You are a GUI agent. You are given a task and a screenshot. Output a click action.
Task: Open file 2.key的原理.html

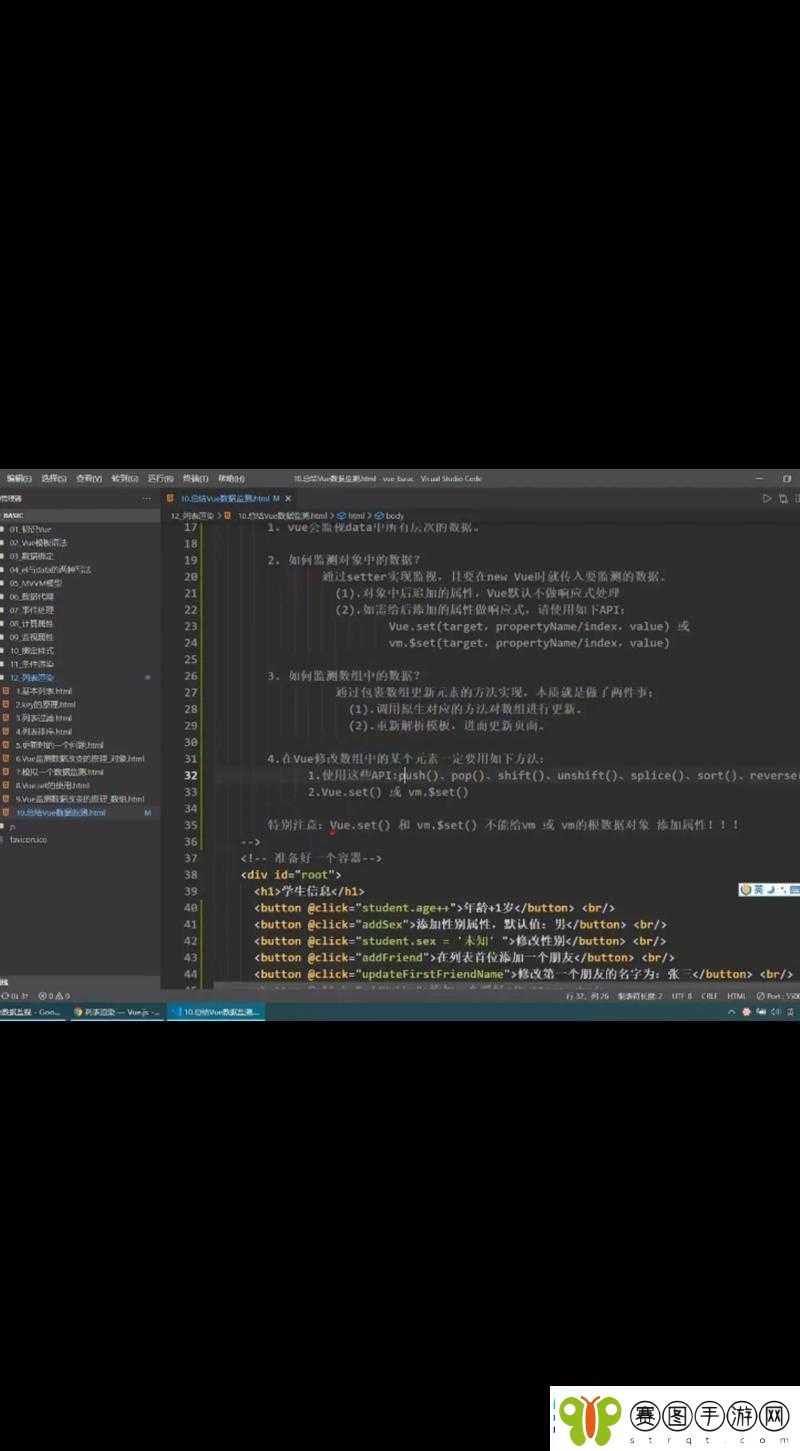pos(43,704)
